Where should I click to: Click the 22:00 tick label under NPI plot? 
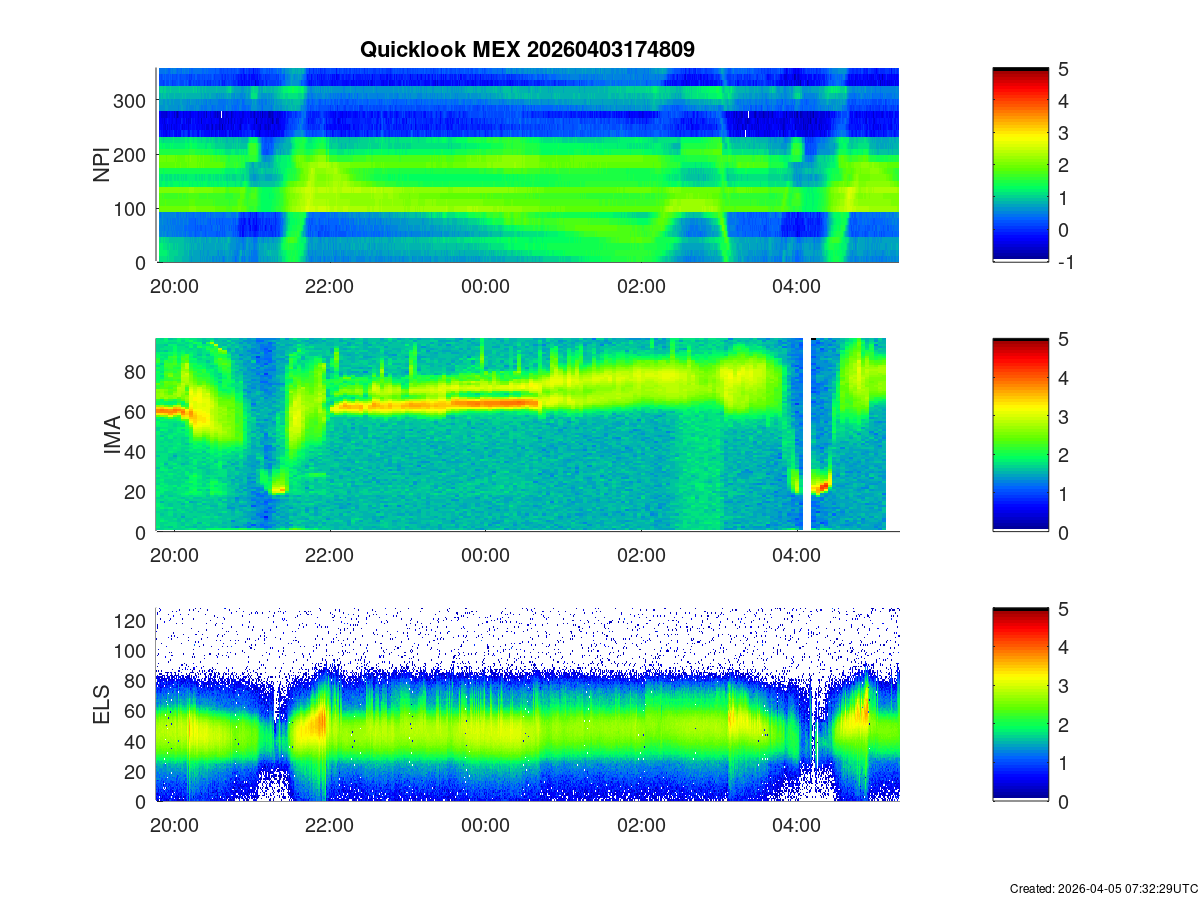pyautogui.click(x=329, y=286)
